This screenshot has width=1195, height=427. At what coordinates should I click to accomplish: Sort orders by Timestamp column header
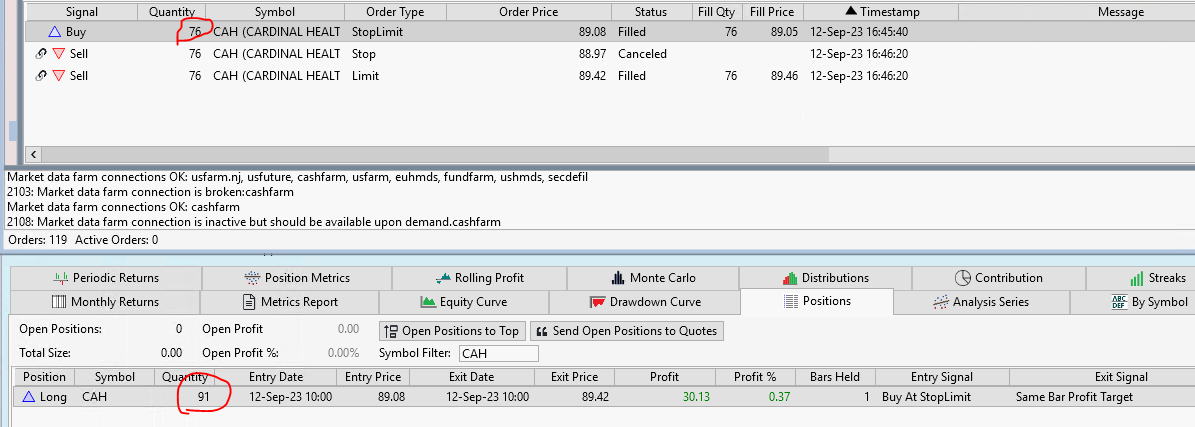coord(880,12)
